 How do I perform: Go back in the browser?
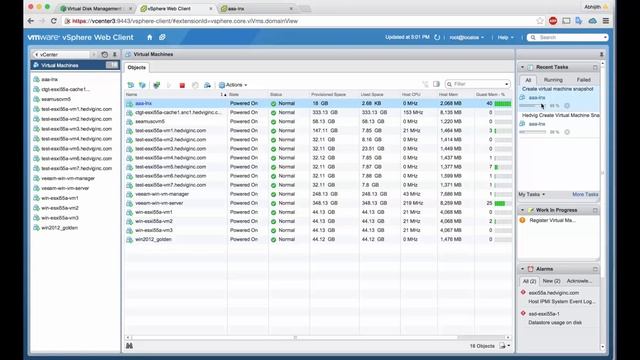31,21
